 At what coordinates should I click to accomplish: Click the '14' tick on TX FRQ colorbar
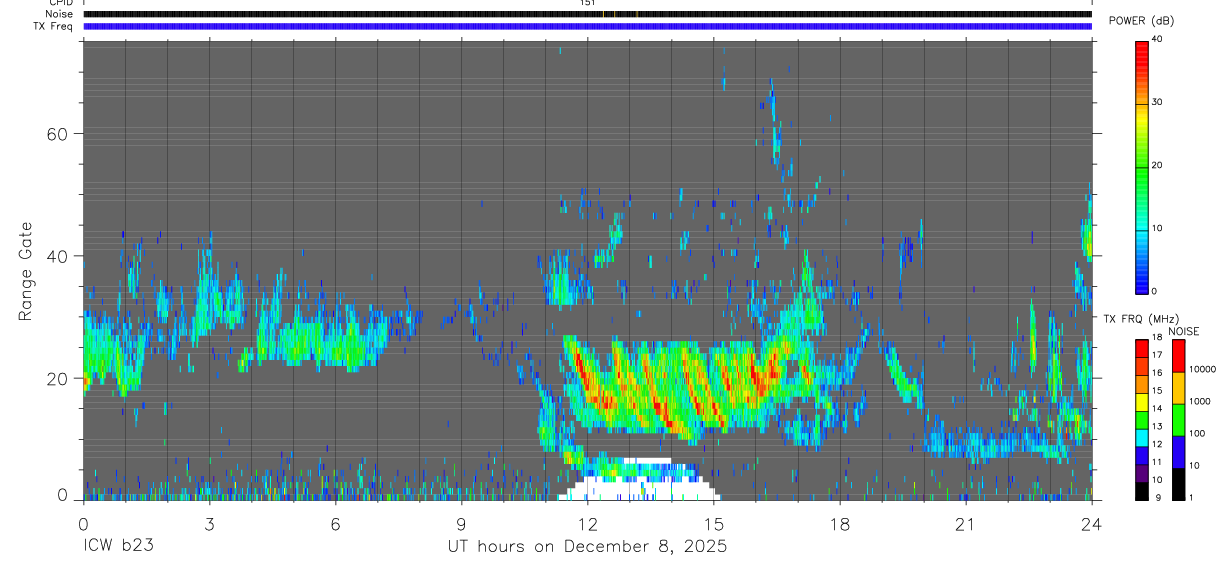[1157, 409]
